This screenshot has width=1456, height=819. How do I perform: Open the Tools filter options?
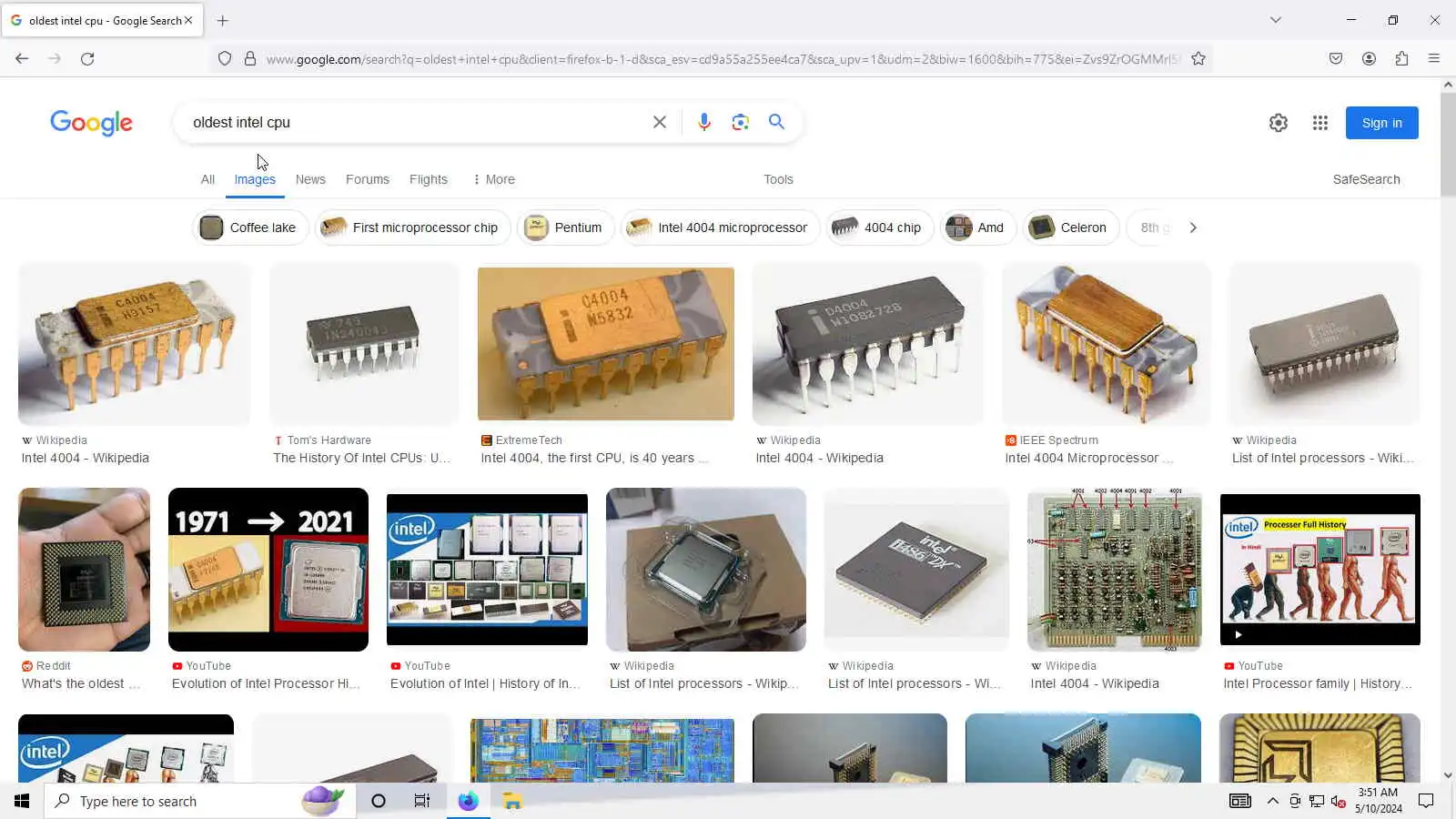[x=778, y=179]
